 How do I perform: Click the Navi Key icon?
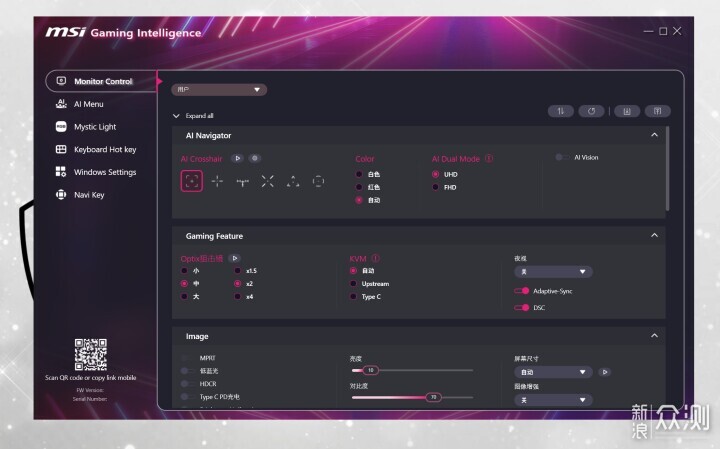point(61,195)
